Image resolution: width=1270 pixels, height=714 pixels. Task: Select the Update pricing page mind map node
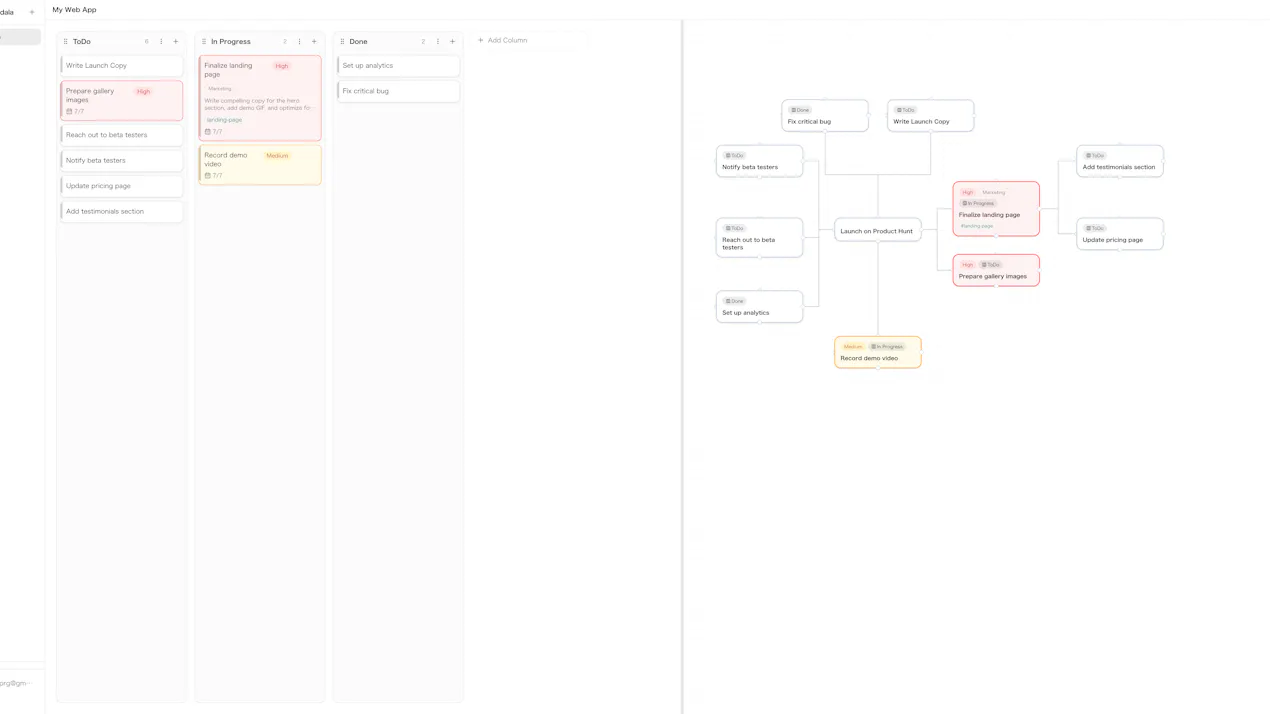1120,234
